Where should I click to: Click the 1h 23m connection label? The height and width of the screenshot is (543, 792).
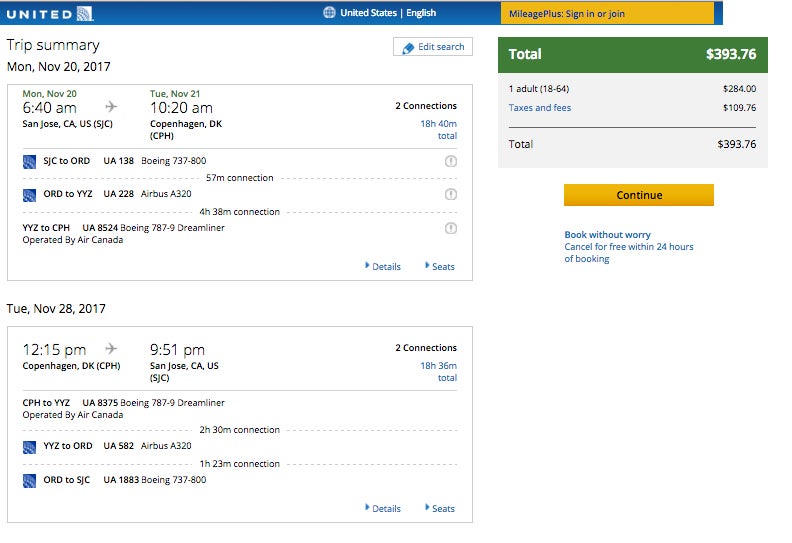click(239, 464)
